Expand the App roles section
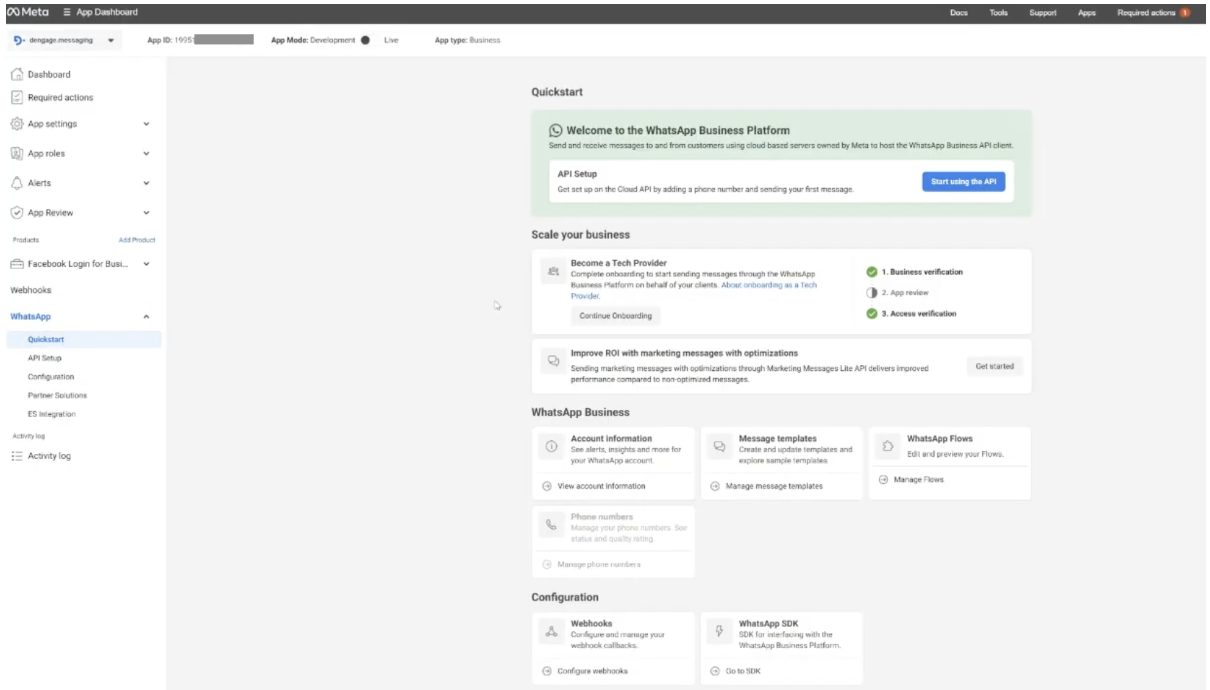The height and width of the screenshot is (690, 1210). tap(147, 154)
